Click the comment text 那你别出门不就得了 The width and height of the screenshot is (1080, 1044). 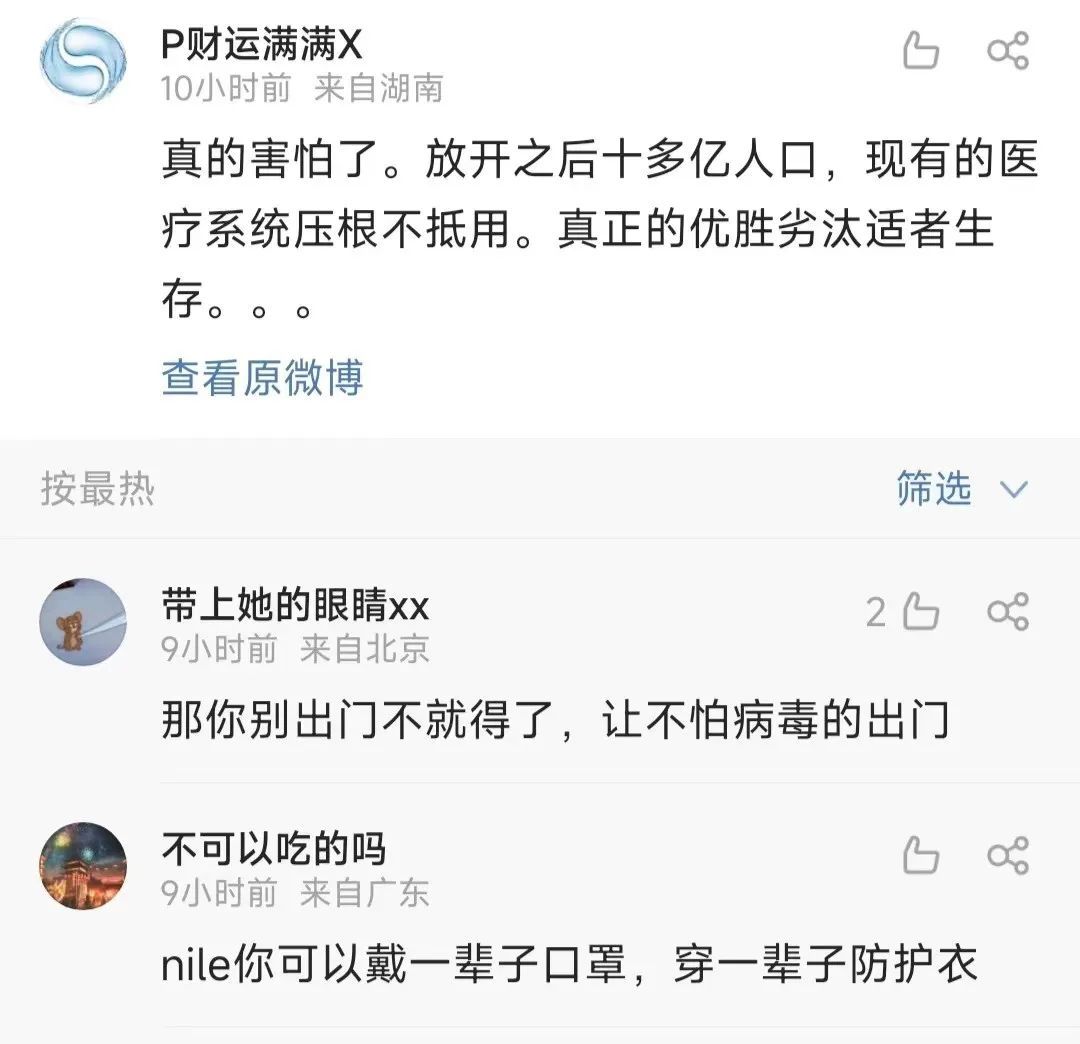[x=554, y=720]
